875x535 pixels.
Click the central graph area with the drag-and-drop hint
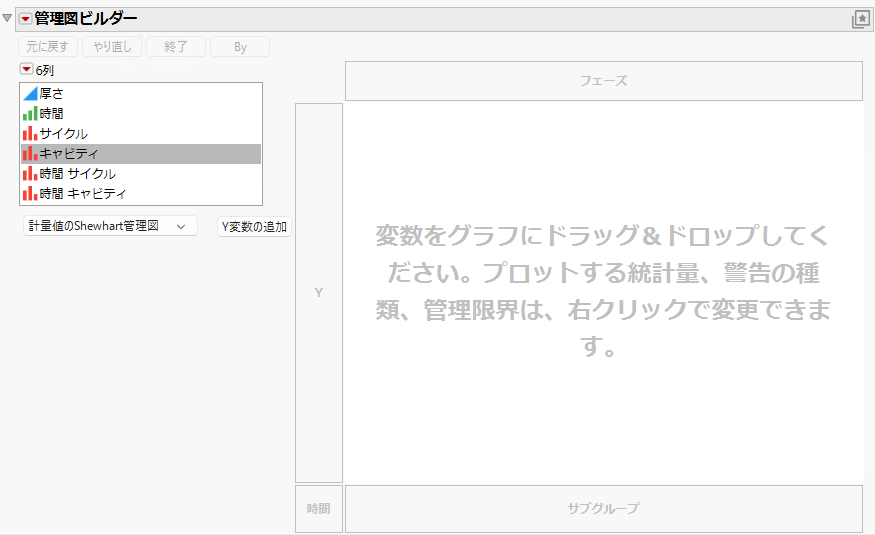(x=603, y=292)
